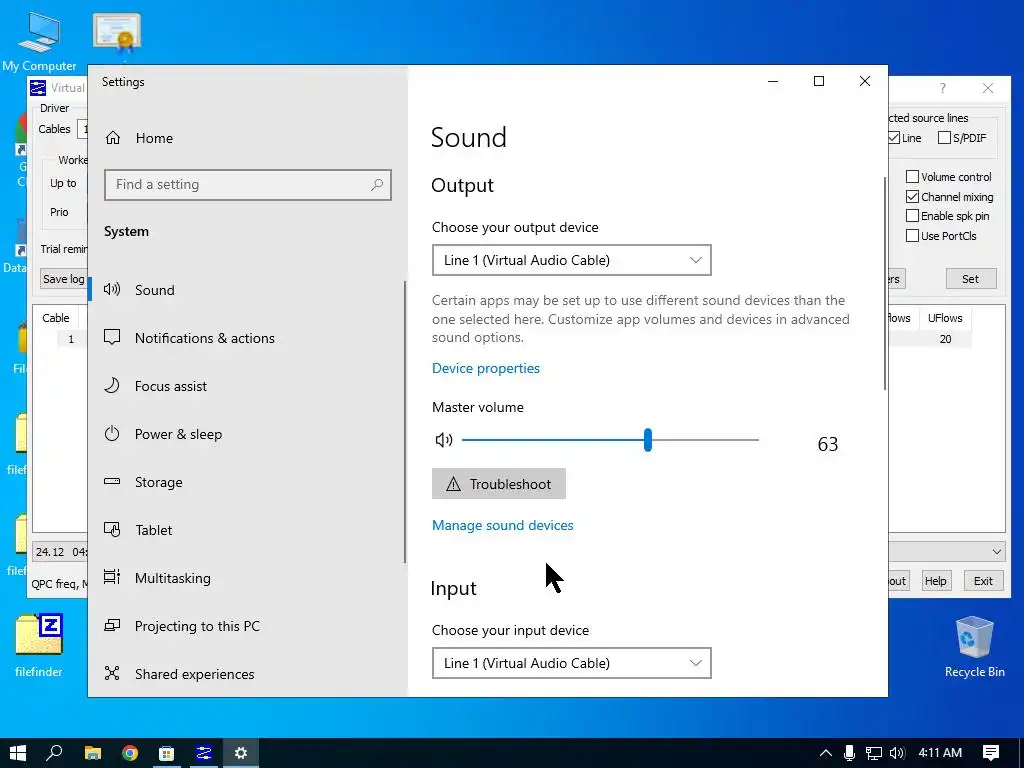Click the Projecting to this PC icon

[112, 626]
